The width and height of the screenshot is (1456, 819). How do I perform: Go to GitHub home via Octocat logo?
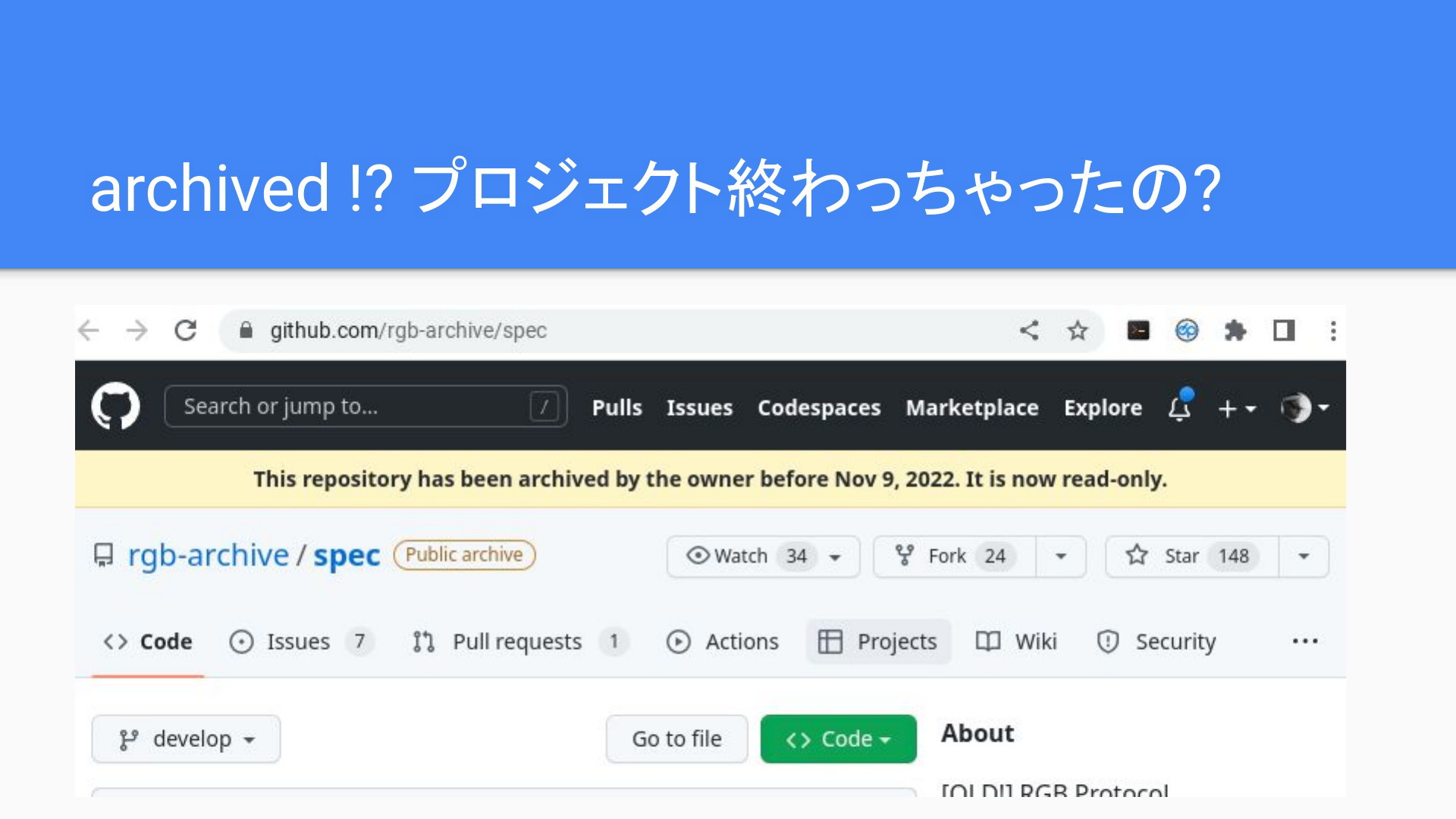click(115, 406)
